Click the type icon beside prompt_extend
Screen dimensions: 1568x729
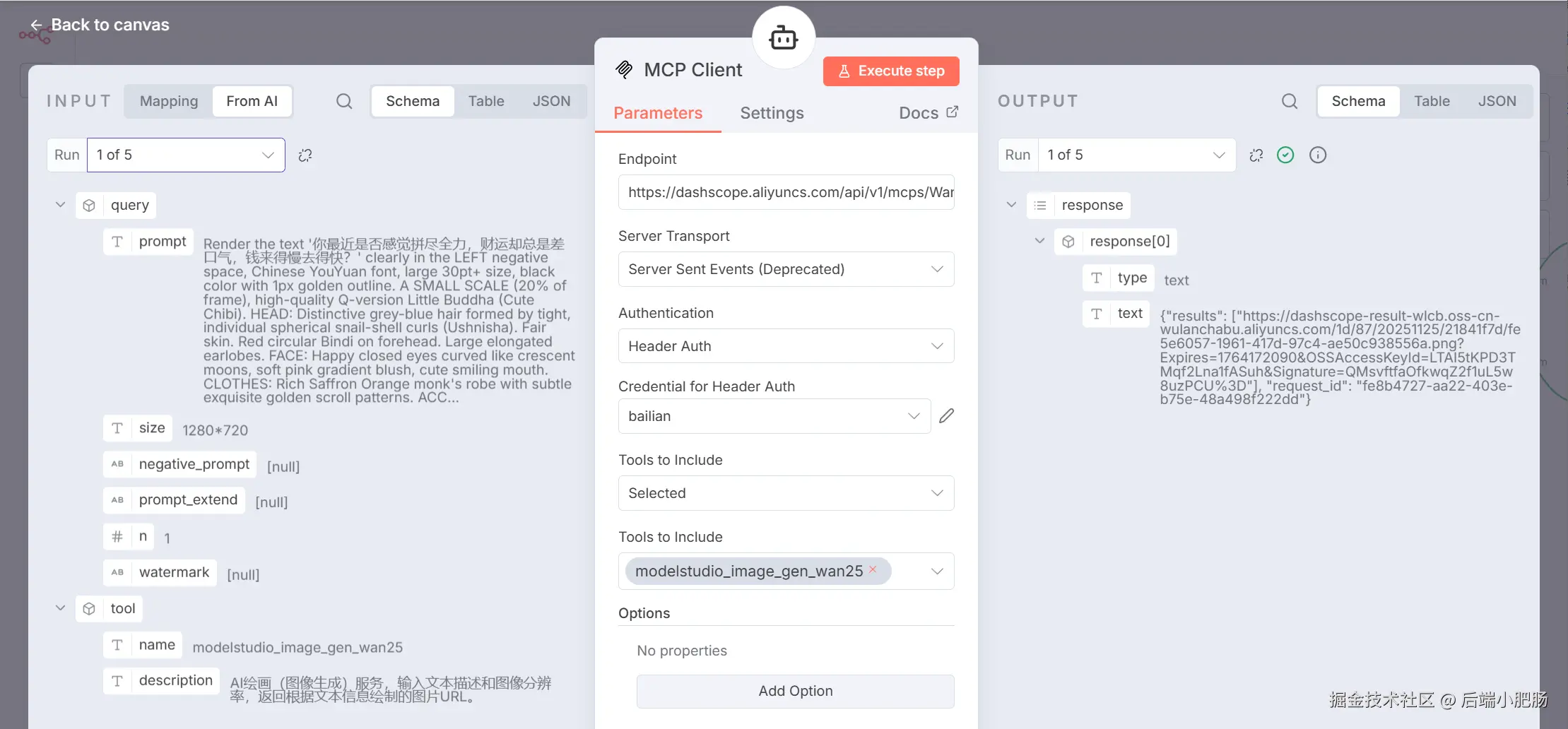pos(117,500)
